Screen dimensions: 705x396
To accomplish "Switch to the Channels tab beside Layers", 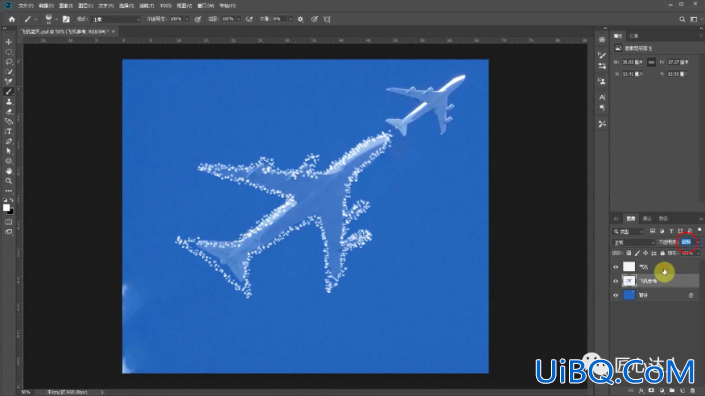I will [x=647, y=218].
